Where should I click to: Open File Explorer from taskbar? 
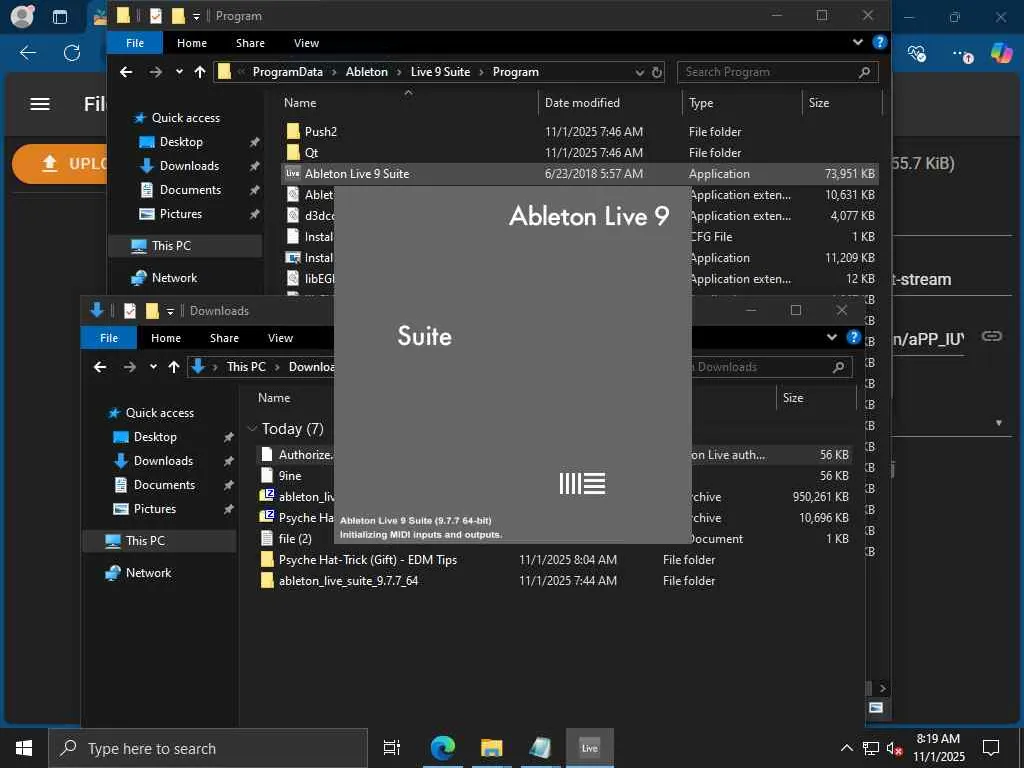click(x=491, y=748)
